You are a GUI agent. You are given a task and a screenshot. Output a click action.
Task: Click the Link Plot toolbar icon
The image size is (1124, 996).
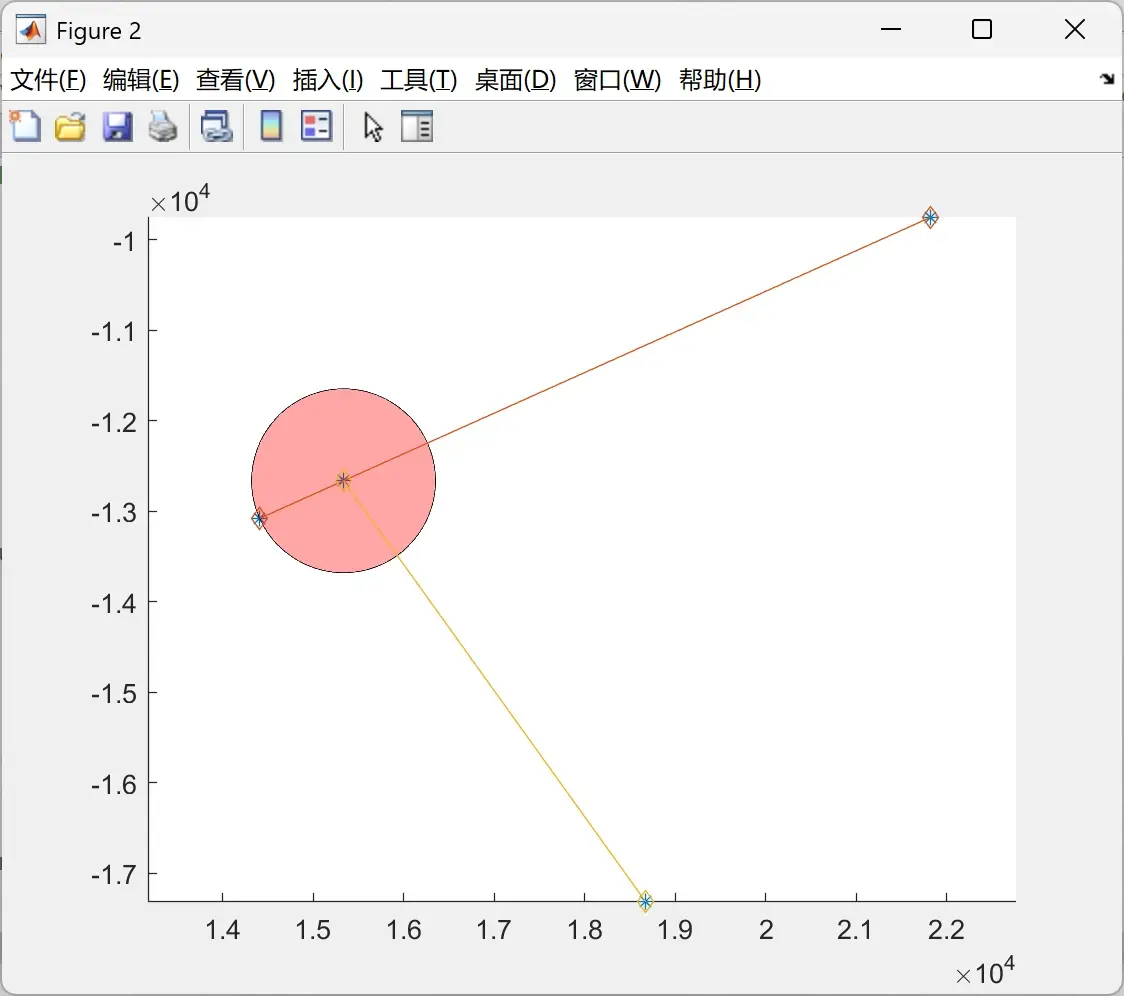pyautogui.click(x=216, y=126)
